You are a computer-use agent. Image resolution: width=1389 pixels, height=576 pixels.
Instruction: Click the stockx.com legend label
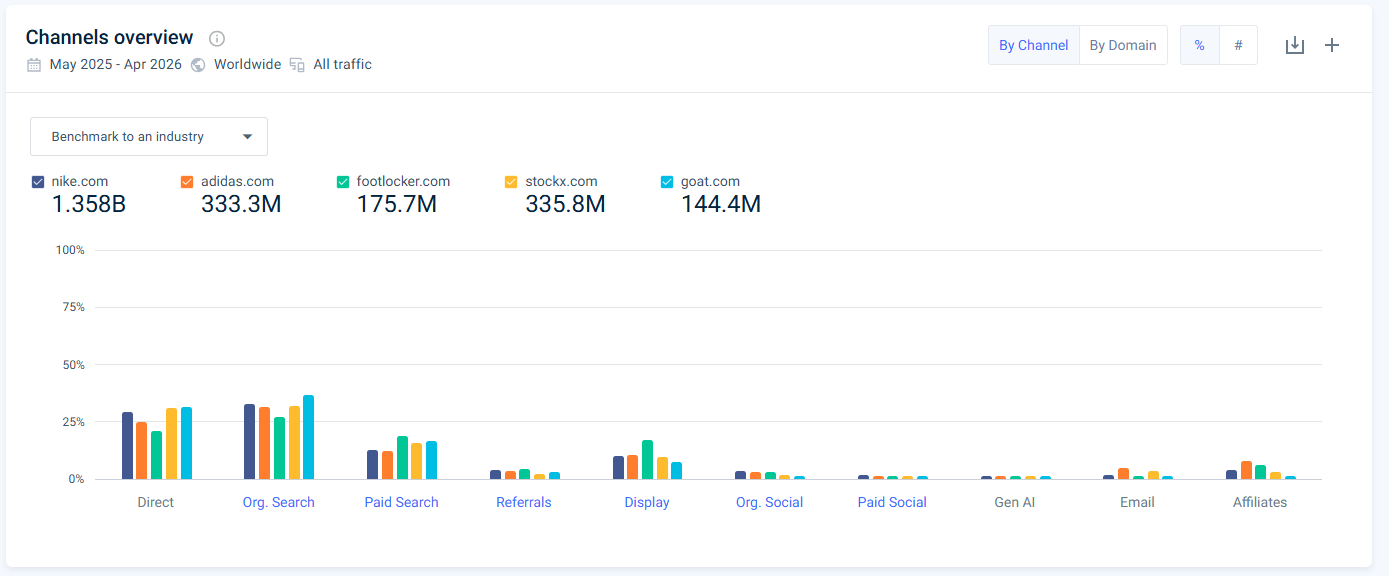[x=561, y=182]
